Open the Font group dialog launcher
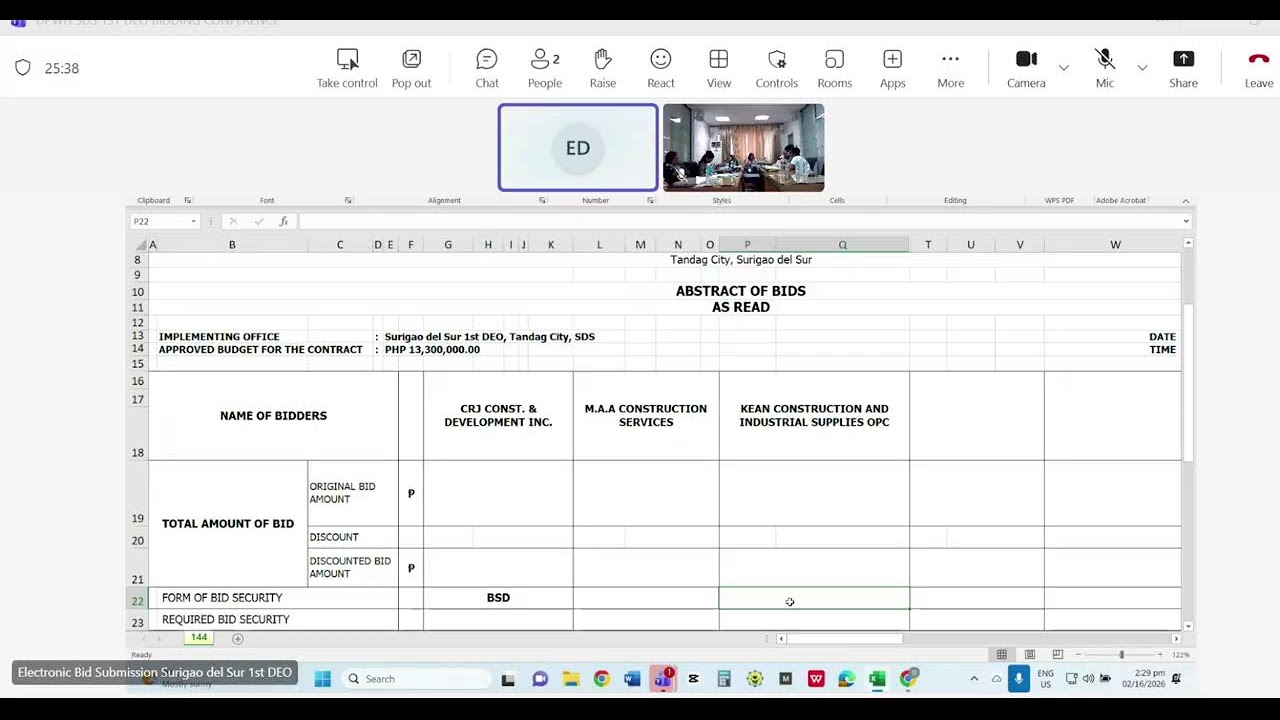The width and height of the screenshot is (1280, 720). (348, 201)
